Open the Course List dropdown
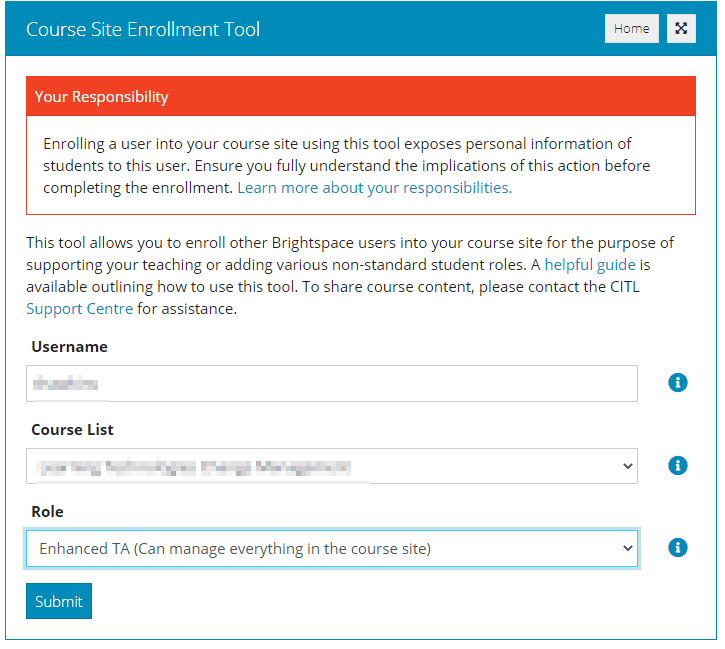Screen dimensions: 725x649 332,466
